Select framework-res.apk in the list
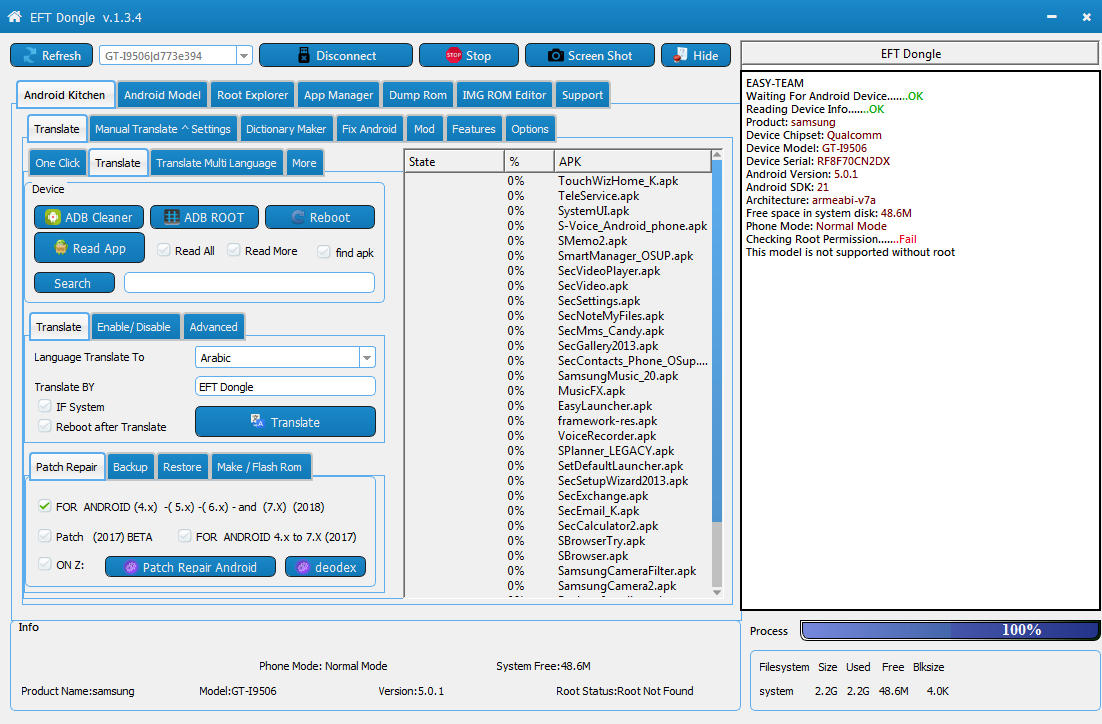 coord(558,421)
